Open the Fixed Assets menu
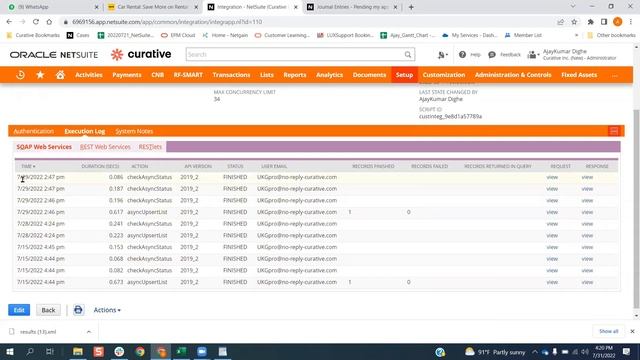Image resolution: width=640 pixels, height=360 pixels. click(x=579, y=75)
